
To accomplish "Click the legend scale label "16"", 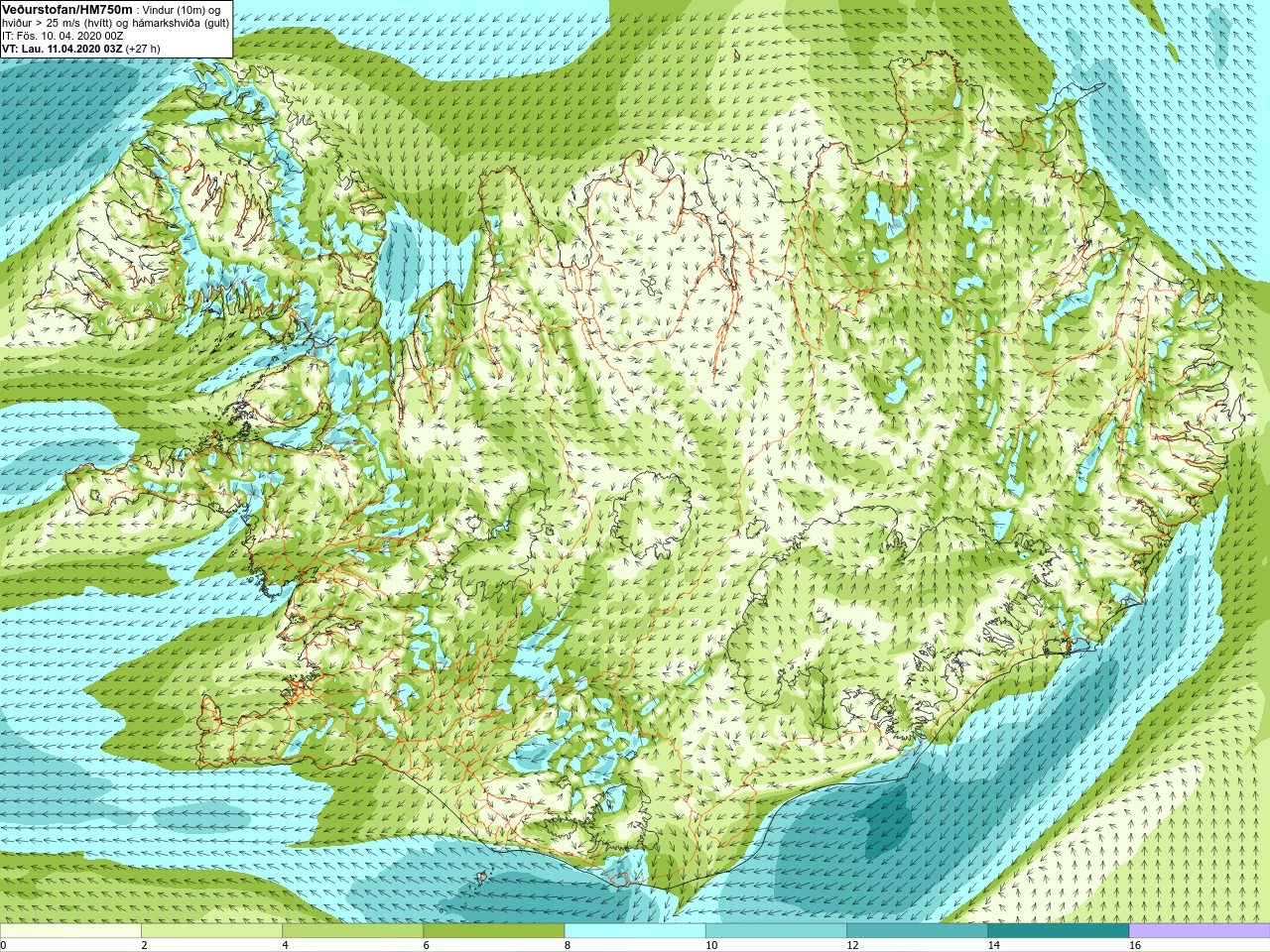I will tap(1135, 946).
